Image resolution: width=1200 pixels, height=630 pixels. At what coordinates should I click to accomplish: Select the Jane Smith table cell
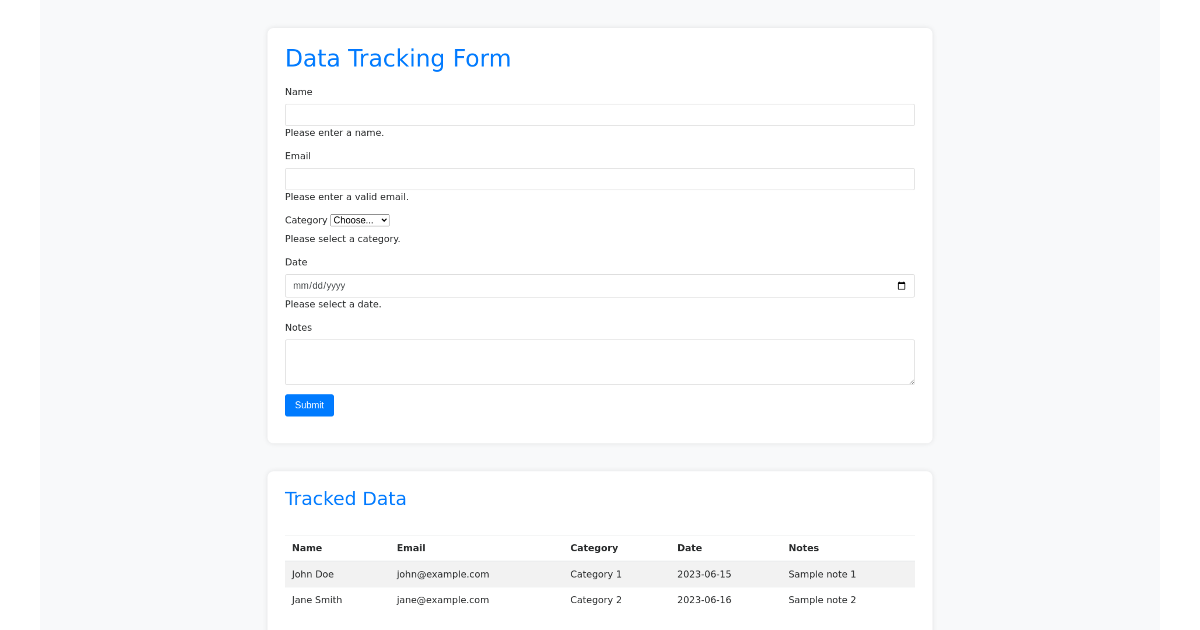pyautogui.click(x=317, y=600)
